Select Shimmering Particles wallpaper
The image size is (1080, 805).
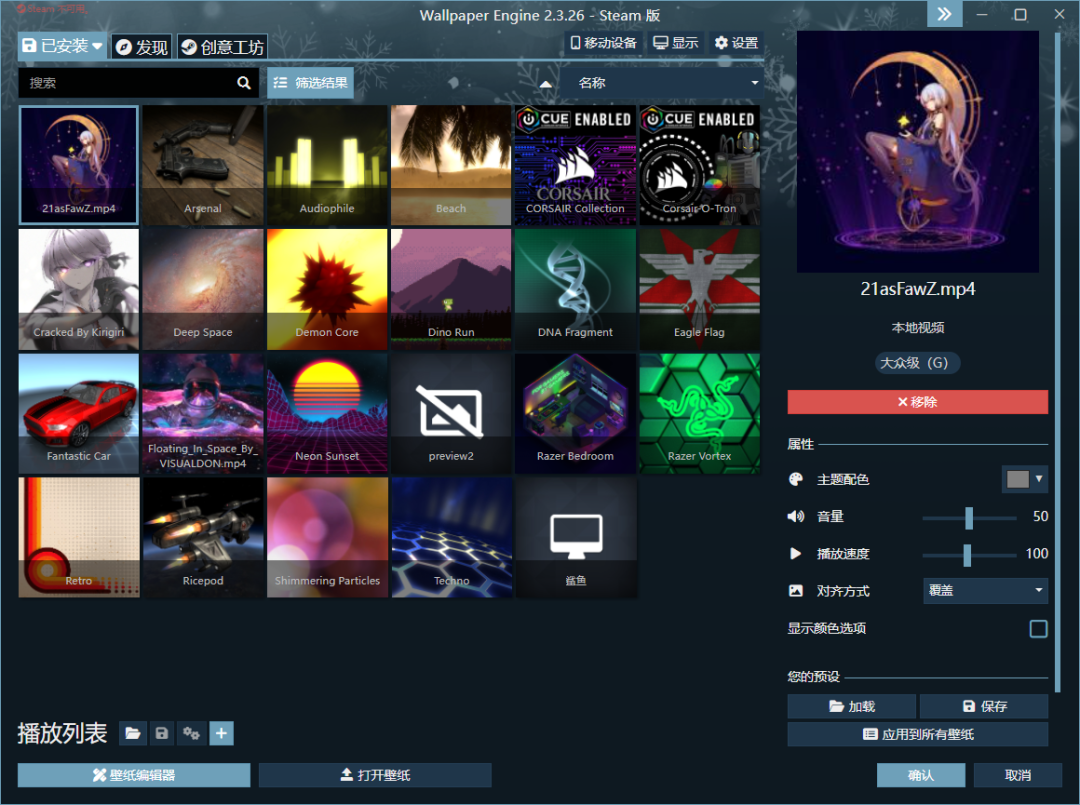(x=327, y=538)
